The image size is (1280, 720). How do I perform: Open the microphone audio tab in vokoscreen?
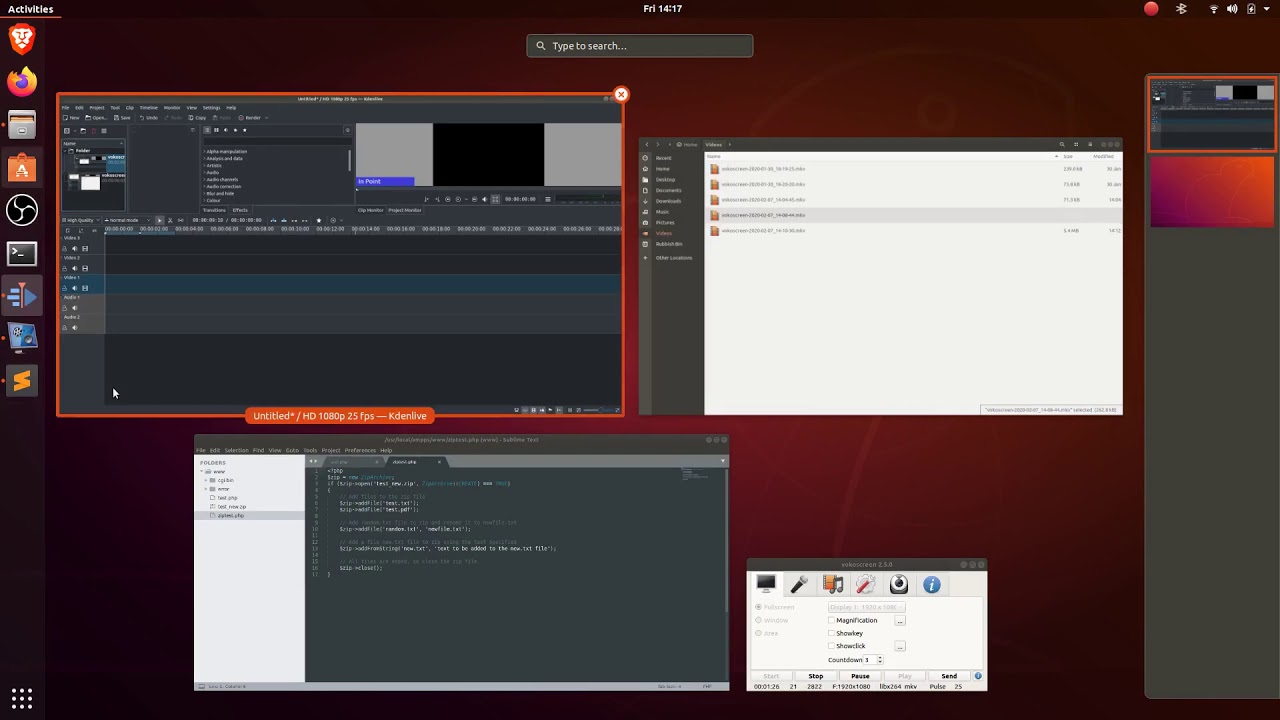(799, 584)
